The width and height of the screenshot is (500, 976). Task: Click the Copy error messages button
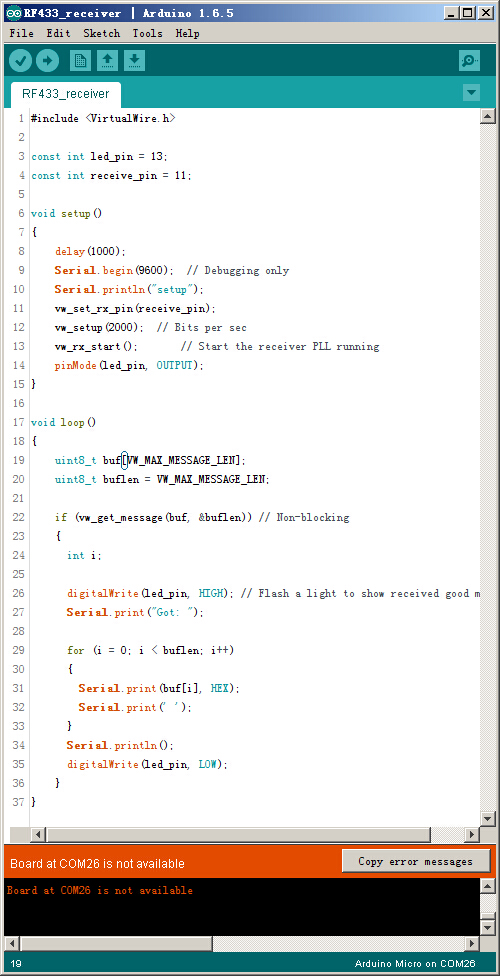416,861
